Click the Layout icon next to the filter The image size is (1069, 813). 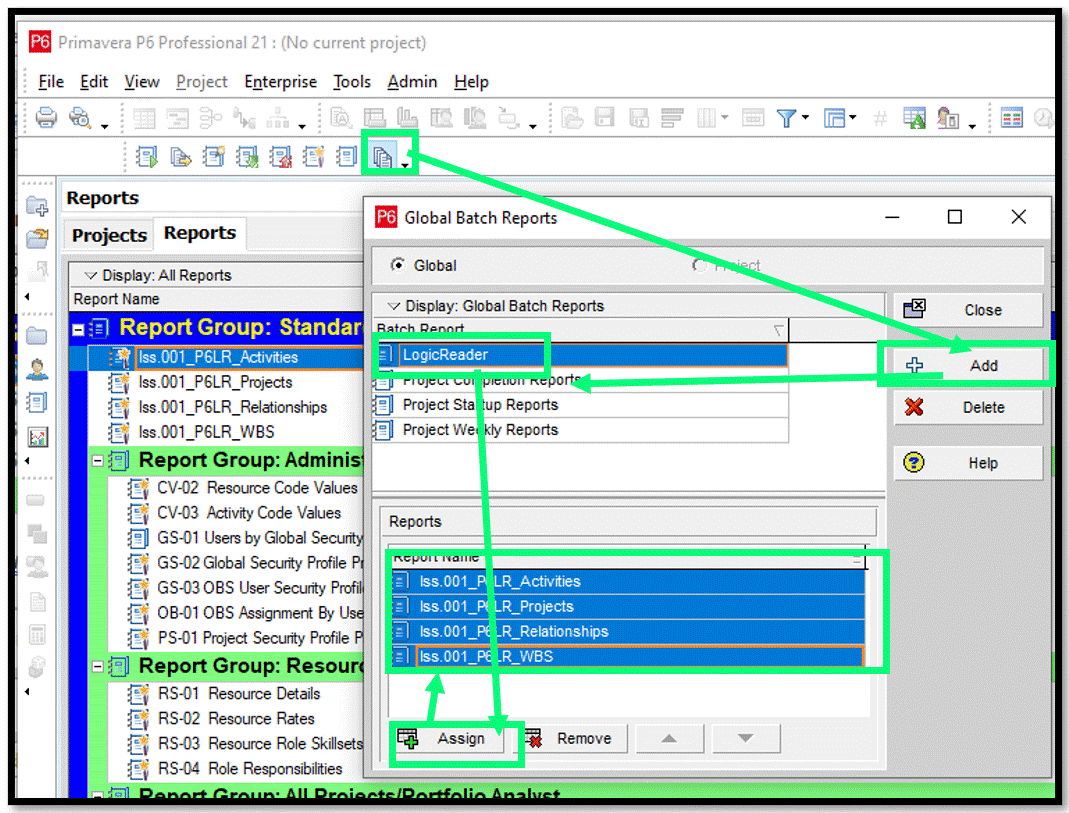click(x=834, y=118)
